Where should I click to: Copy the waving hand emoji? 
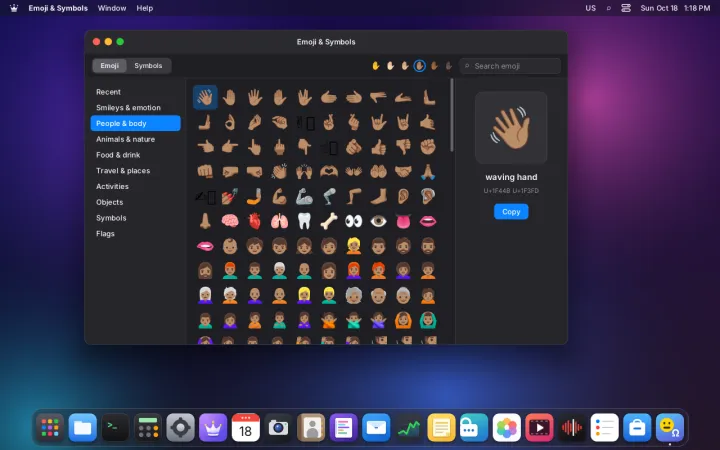[x=511, y=212]
